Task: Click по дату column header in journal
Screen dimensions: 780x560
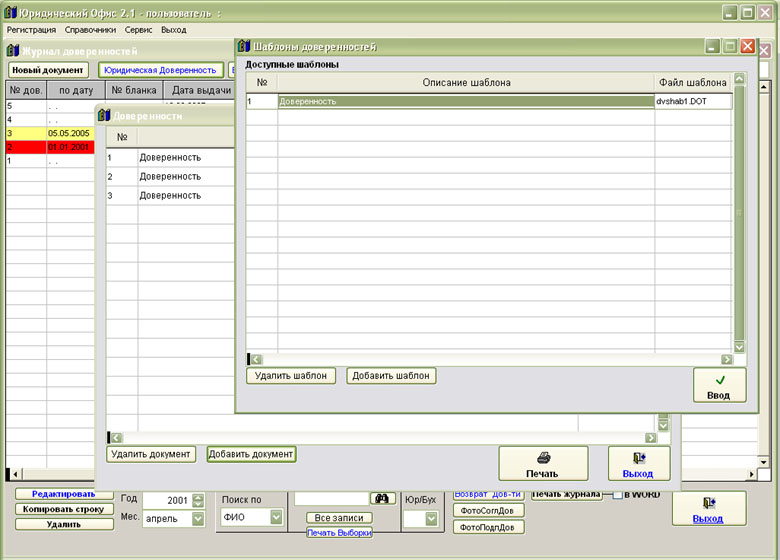Action: (x=76, y=91)
